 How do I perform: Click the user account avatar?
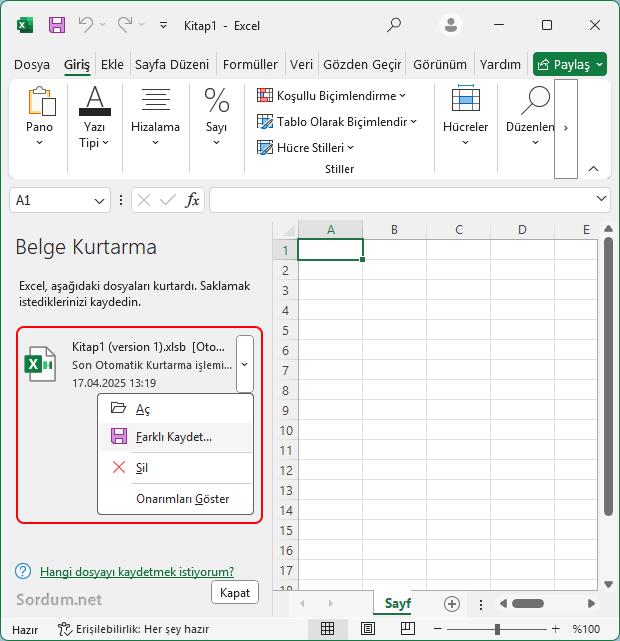[x=450, y=25]
